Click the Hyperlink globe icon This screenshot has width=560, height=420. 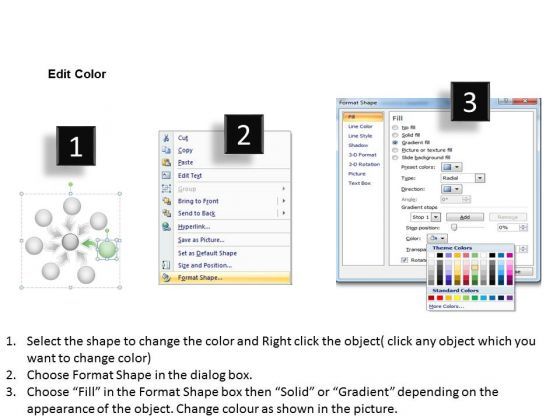(x=166, y=226)
